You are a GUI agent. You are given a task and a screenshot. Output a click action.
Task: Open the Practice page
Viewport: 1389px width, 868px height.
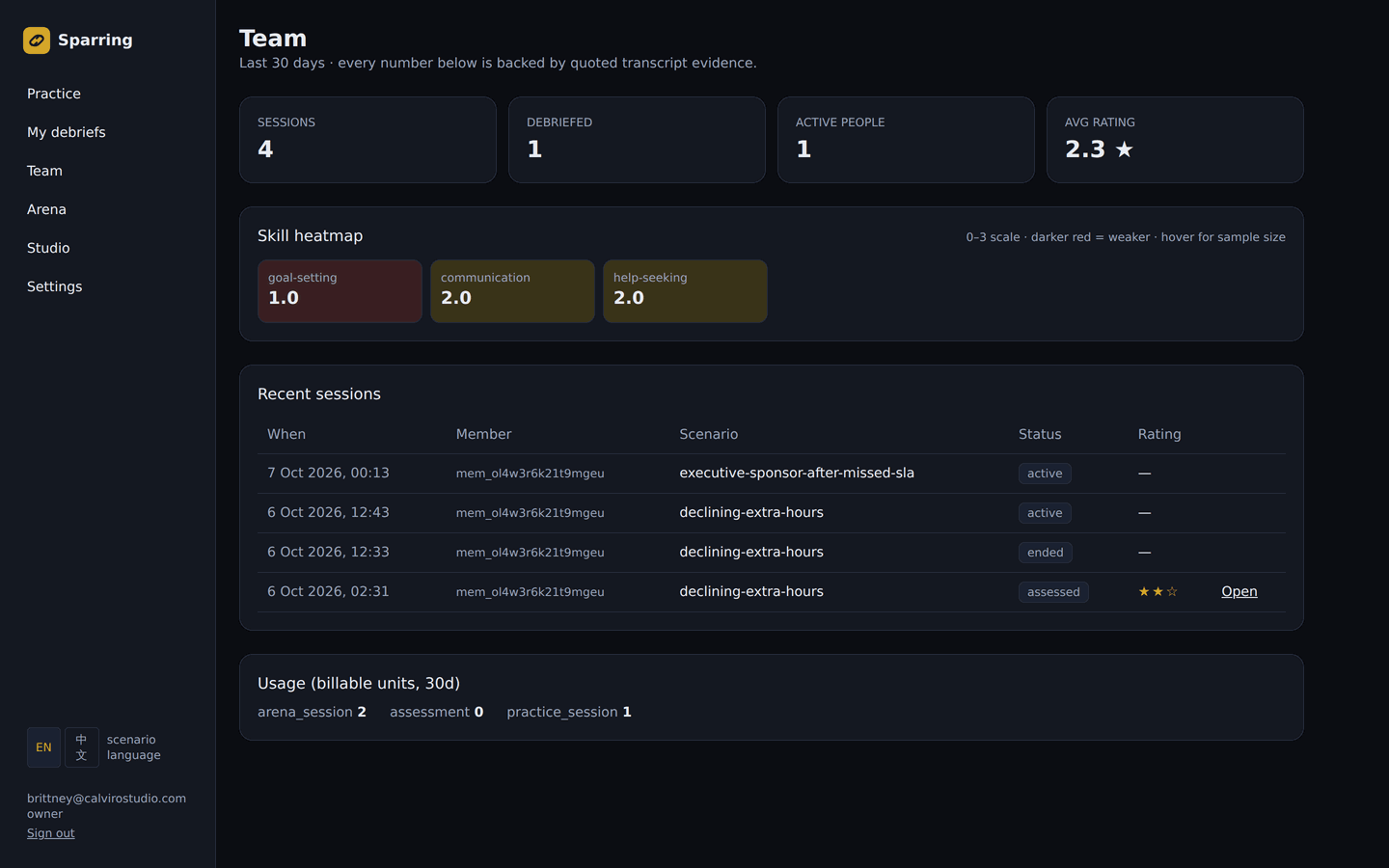point(54,94)
